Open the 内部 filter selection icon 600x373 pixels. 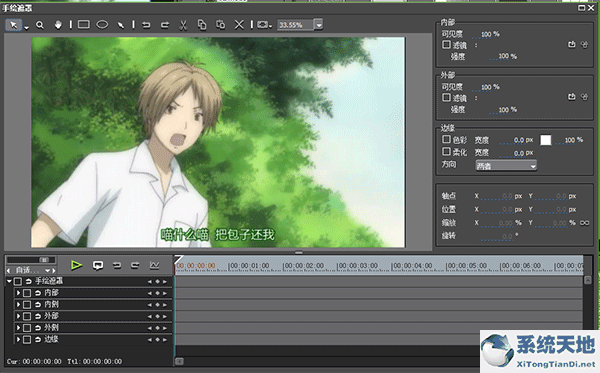click(x=571, y=45)
